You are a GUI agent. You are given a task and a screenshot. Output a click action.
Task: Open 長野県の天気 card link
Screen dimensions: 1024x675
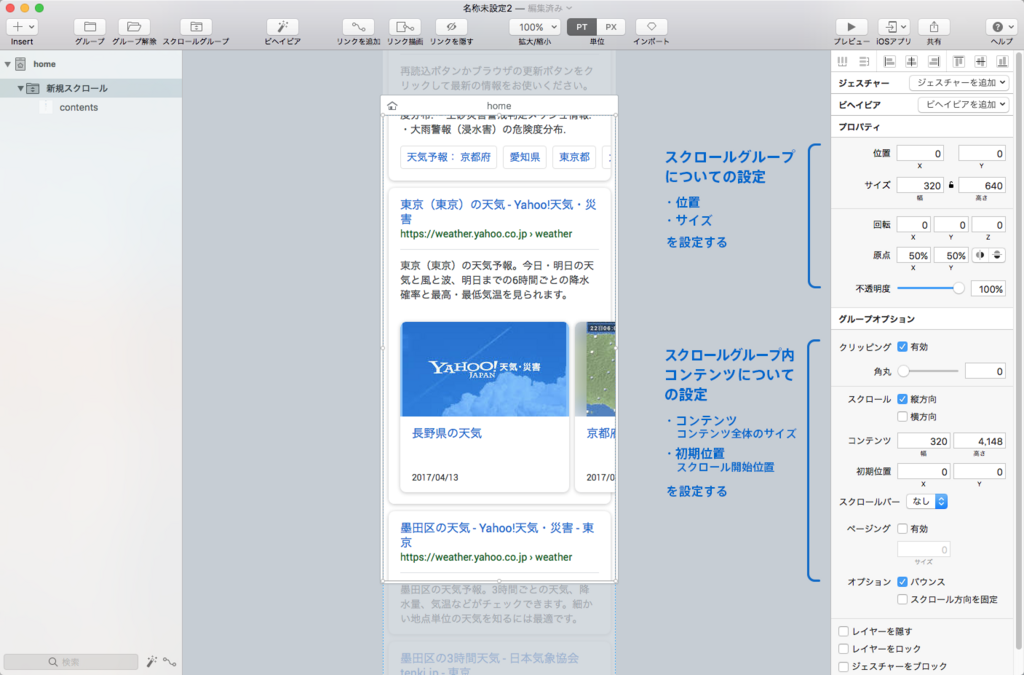pyautogui.click(x=447, y=433)
